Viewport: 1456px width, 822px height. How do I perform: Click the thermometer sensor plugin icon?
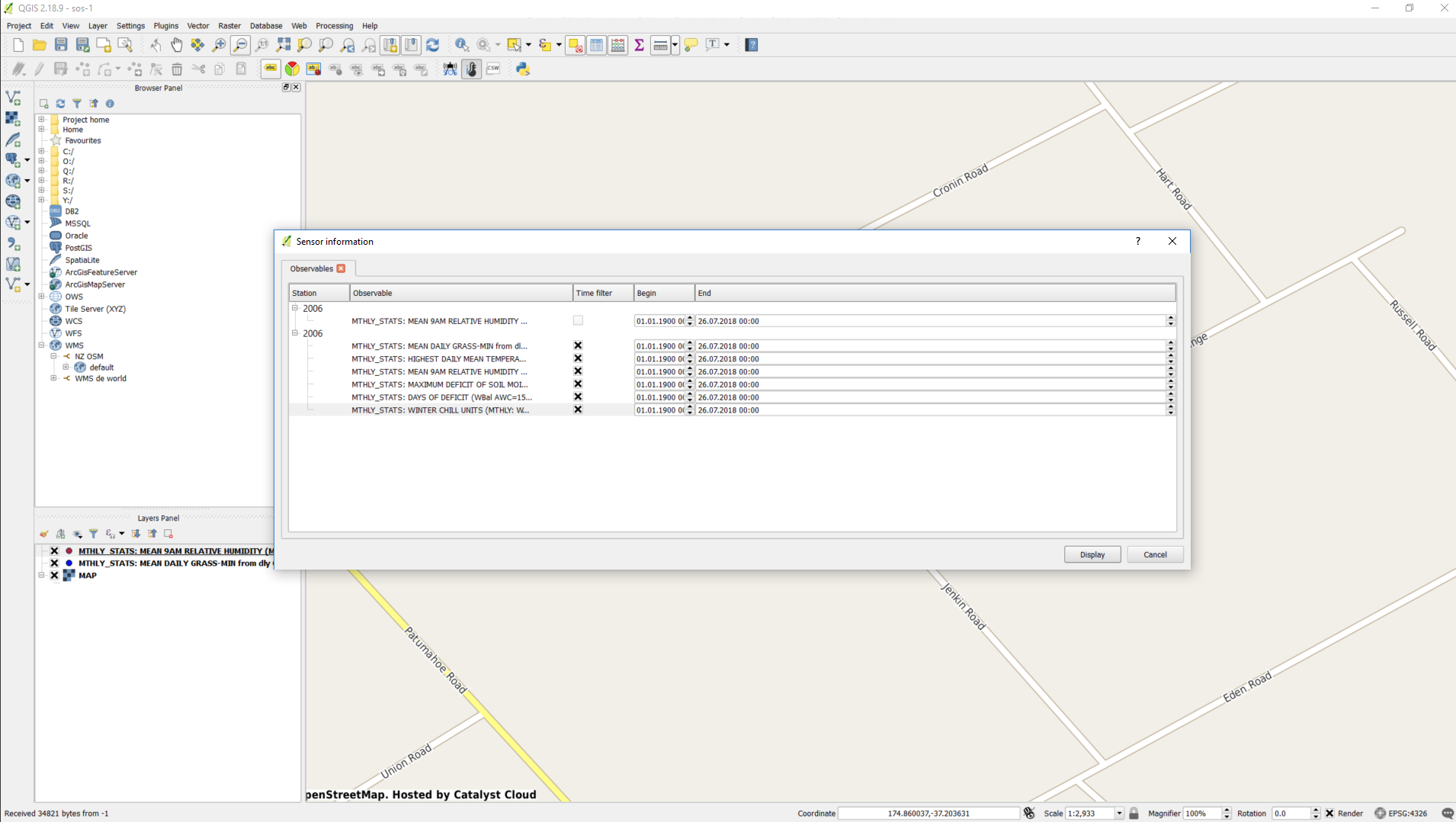click(472, 69)
